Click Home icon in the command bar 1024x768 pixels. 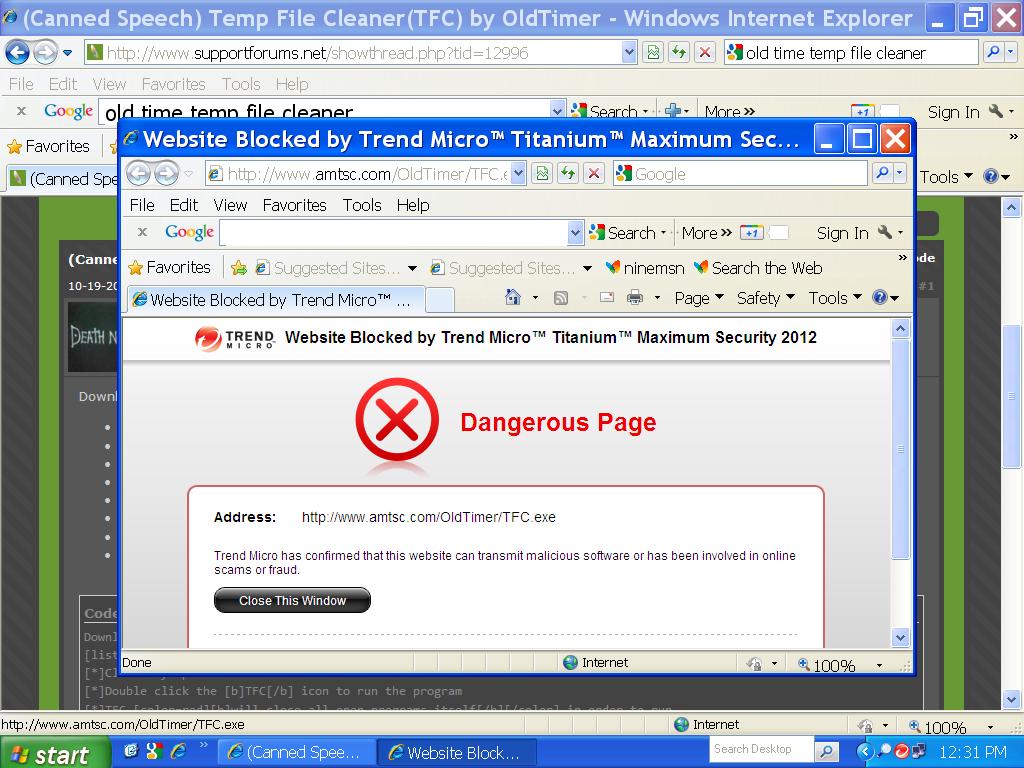(x=513, y=298)
